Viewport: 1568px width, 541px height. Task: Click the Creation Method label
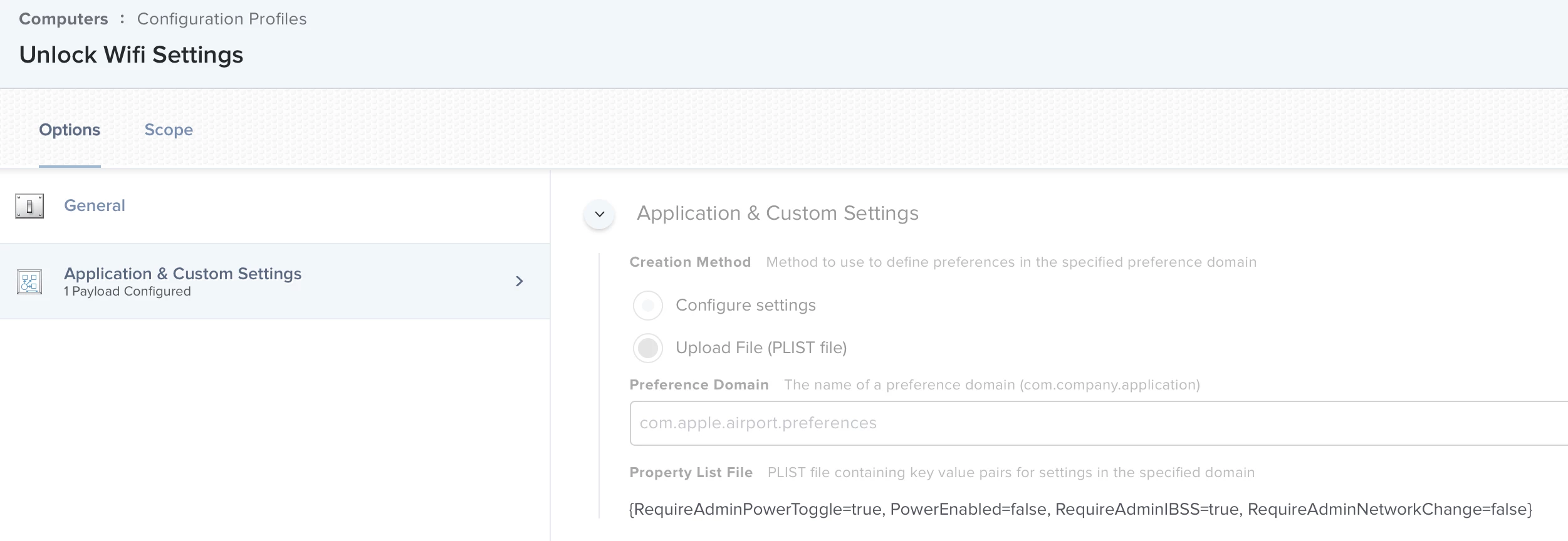(690, 262)
